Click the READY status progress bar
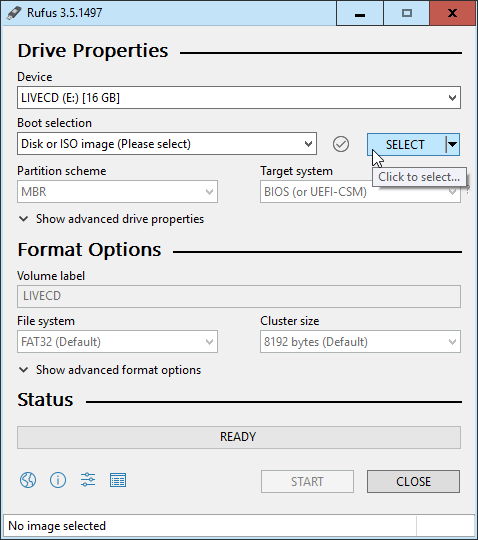Screen dimensions: 478x540 tap(239, 437)
